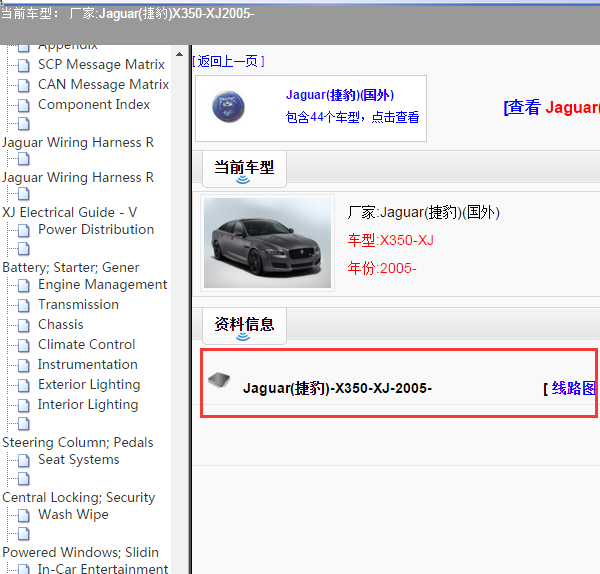The height and width of the screenshot is (574, 600).
Task: Click the Seat Systems page icon
Action: (24, 460)
